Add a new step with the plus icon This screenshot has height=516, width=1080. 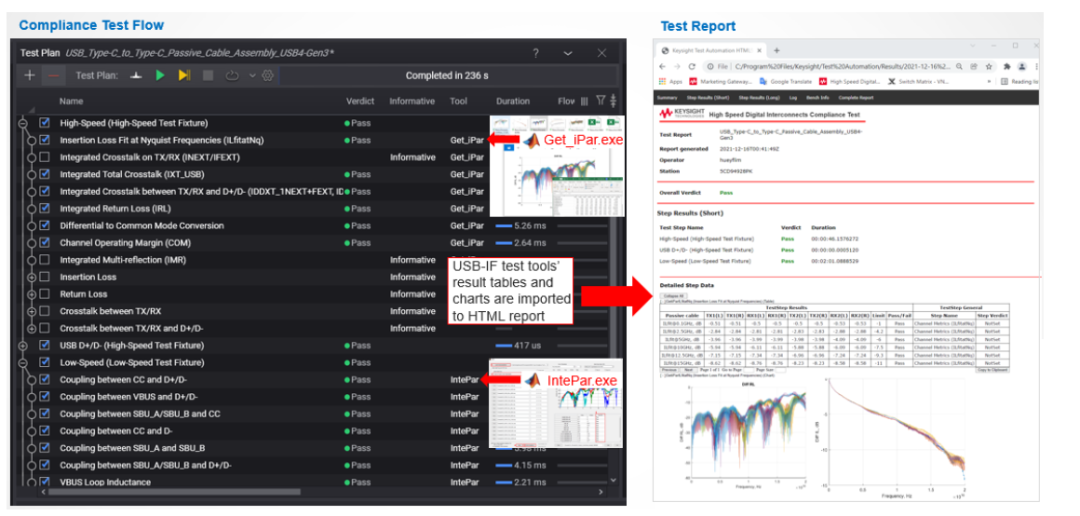pos(29,76)
